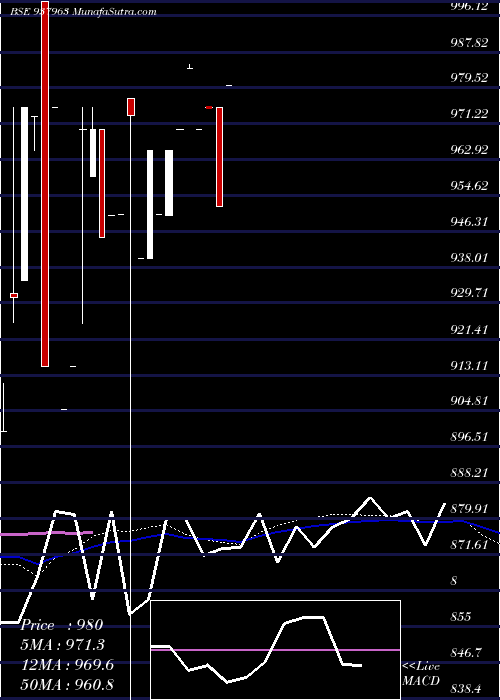Select the 888.21 price label
500x700 pixels.
pyautogui.click(x=469, y=473)
